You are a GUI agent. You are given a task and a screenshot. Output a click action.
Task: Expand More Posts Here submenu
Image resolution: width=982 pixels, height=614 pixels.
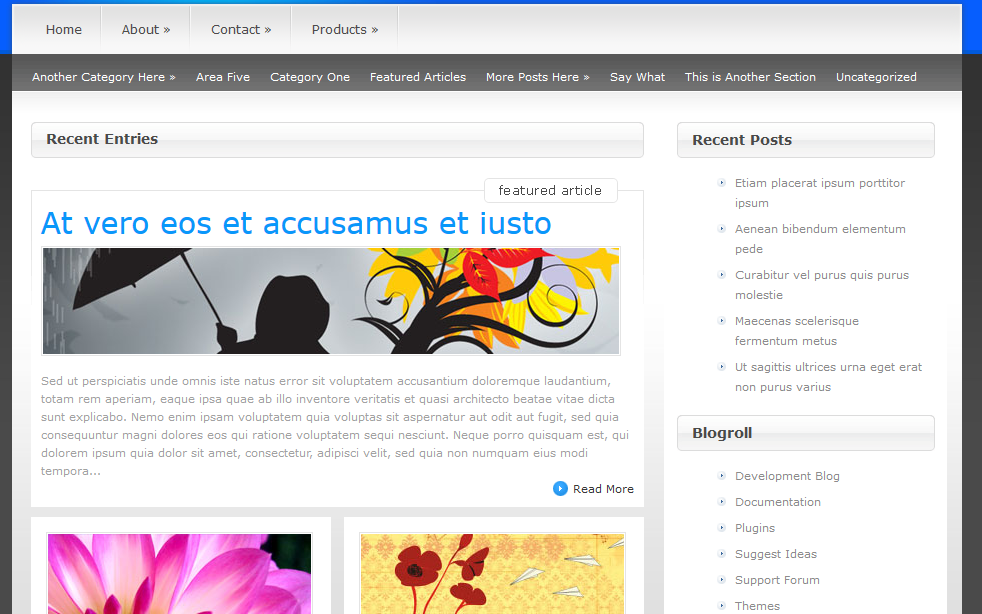[x=538, y=77]
